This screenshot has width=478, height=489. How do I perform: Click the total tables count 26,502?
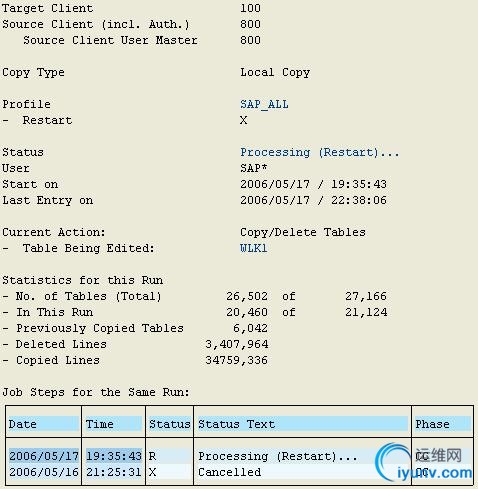(247, 296)
